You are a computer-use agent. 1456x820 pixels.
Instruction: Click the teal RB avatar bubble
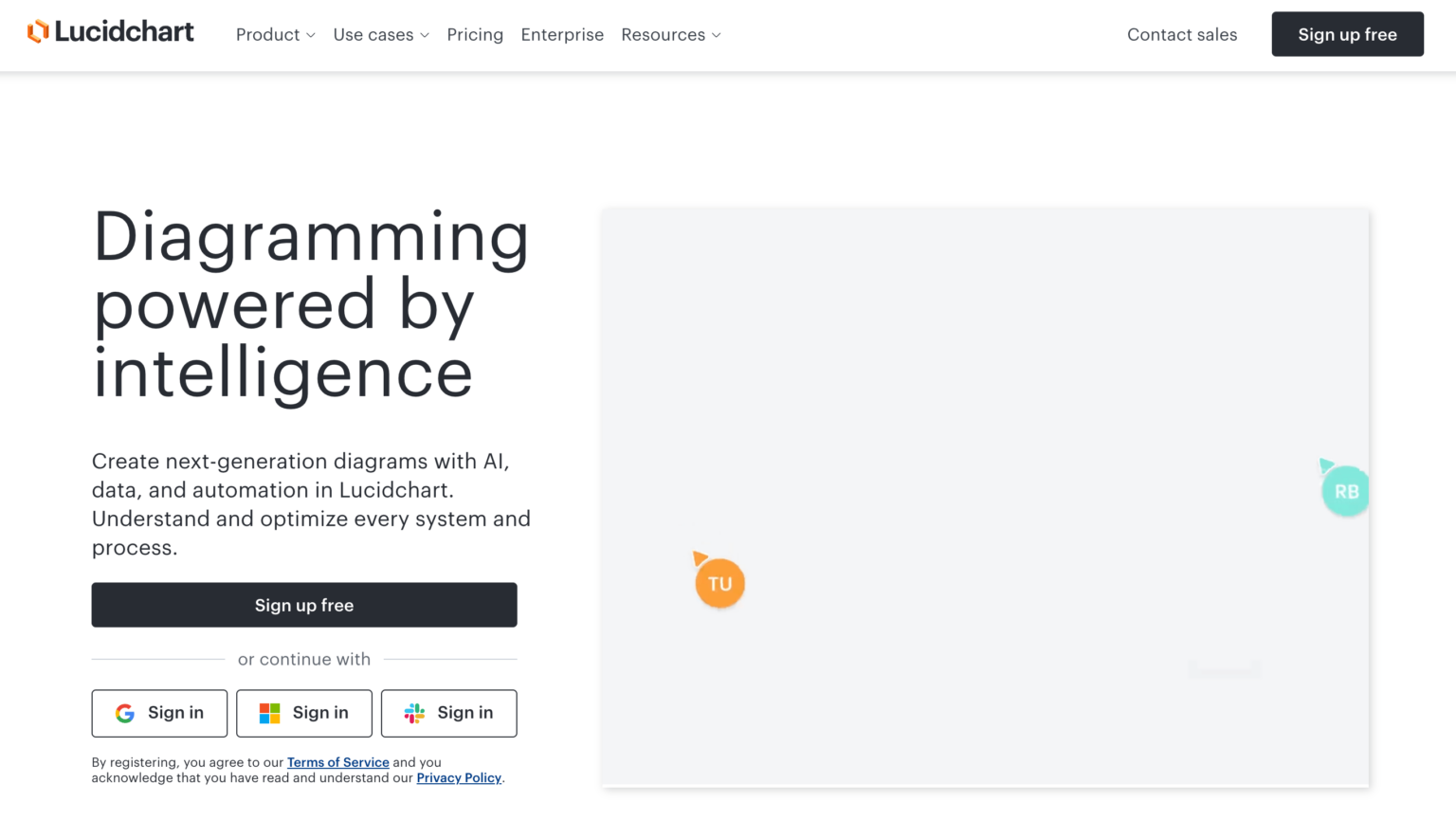(1345, 491)
